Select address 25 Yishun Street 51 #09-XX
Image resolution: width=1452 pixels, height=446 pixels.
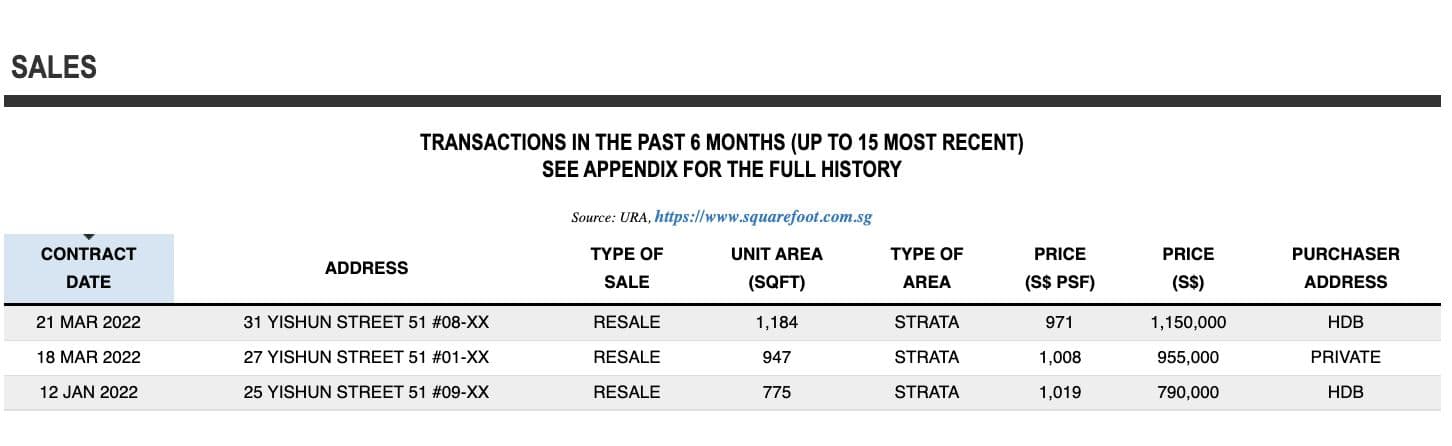point(367,392)
